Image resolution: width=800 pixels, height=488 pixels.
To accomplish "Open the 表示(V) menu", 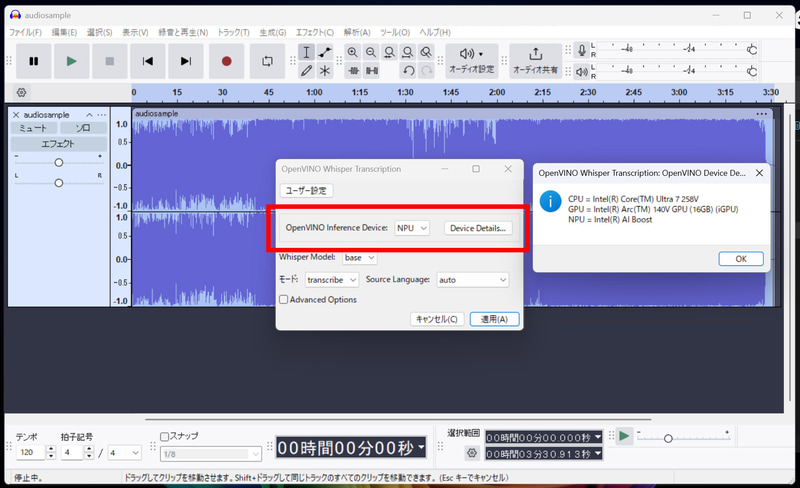I will pyautogui.click(x=135, y=32).
